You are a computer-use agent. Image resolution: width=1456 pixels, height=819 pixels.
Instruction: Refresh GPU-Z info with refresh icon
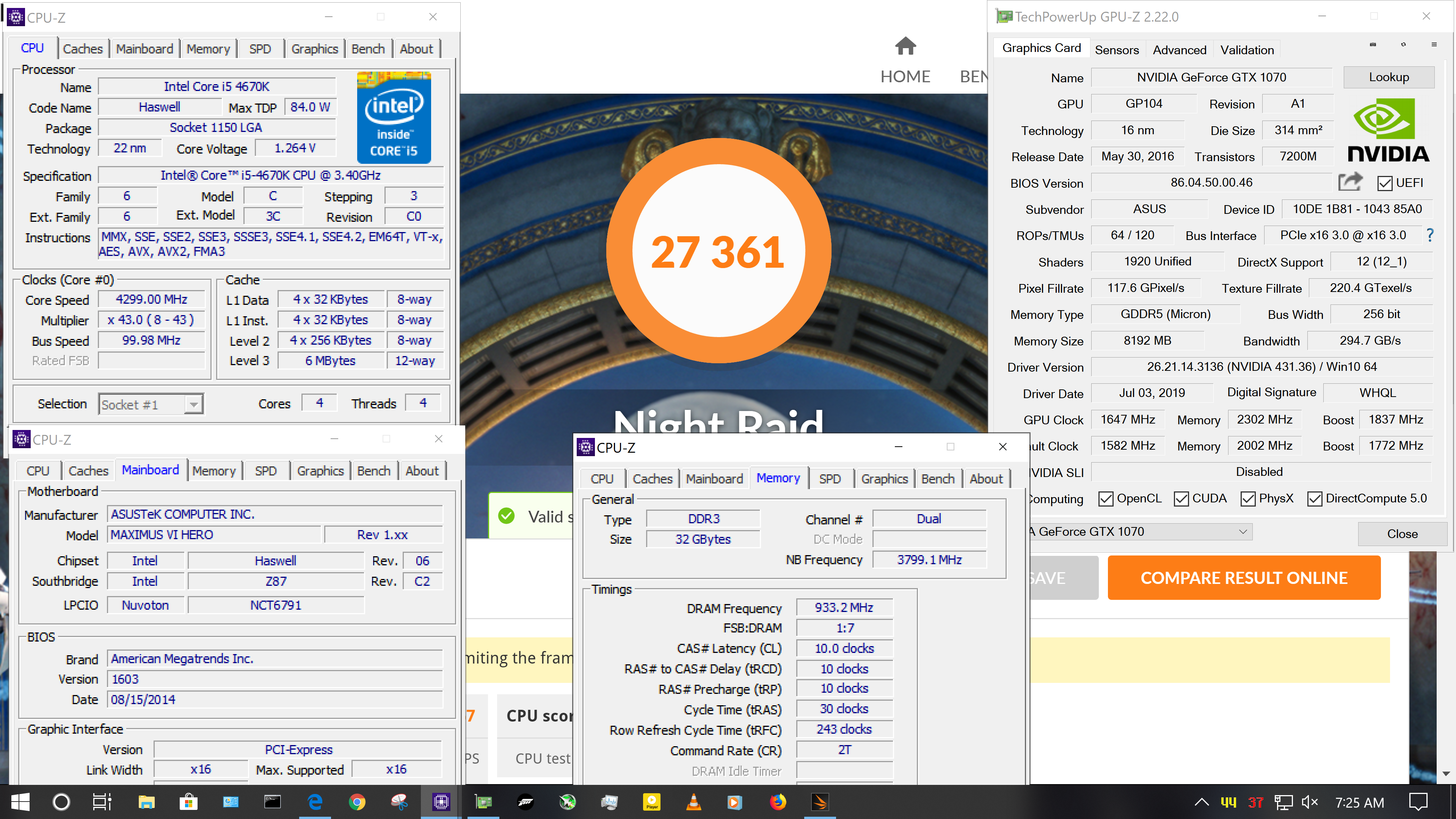(x=1403, y=44)
